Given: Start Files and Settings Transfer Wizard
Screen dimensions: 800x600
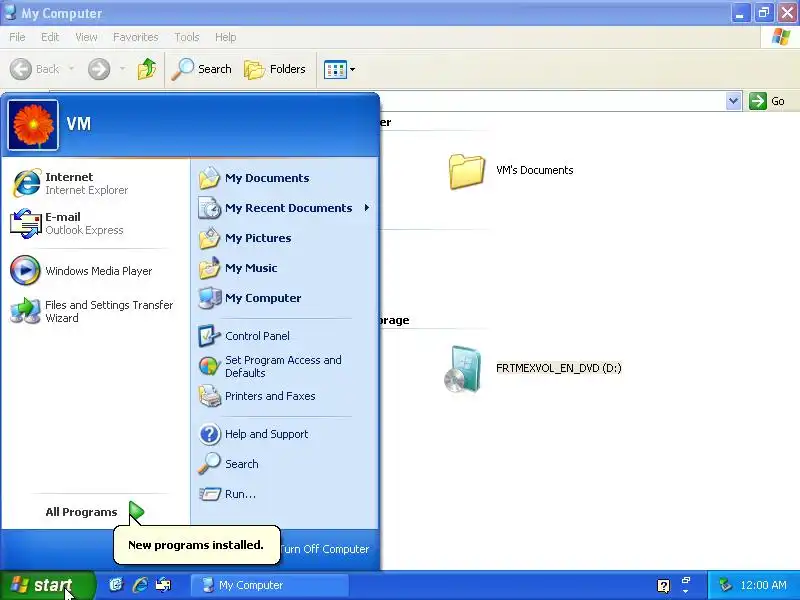Looking at the screenshot, I should tap(95, 311).
